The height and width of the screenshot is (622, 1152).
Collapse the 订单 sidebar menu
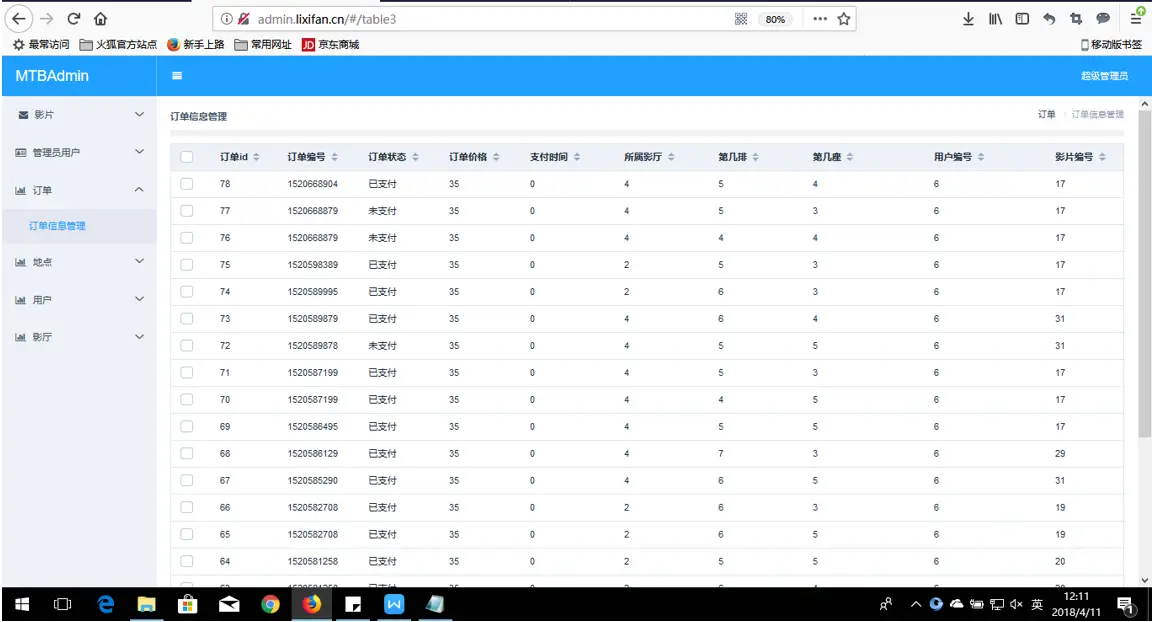79,190
